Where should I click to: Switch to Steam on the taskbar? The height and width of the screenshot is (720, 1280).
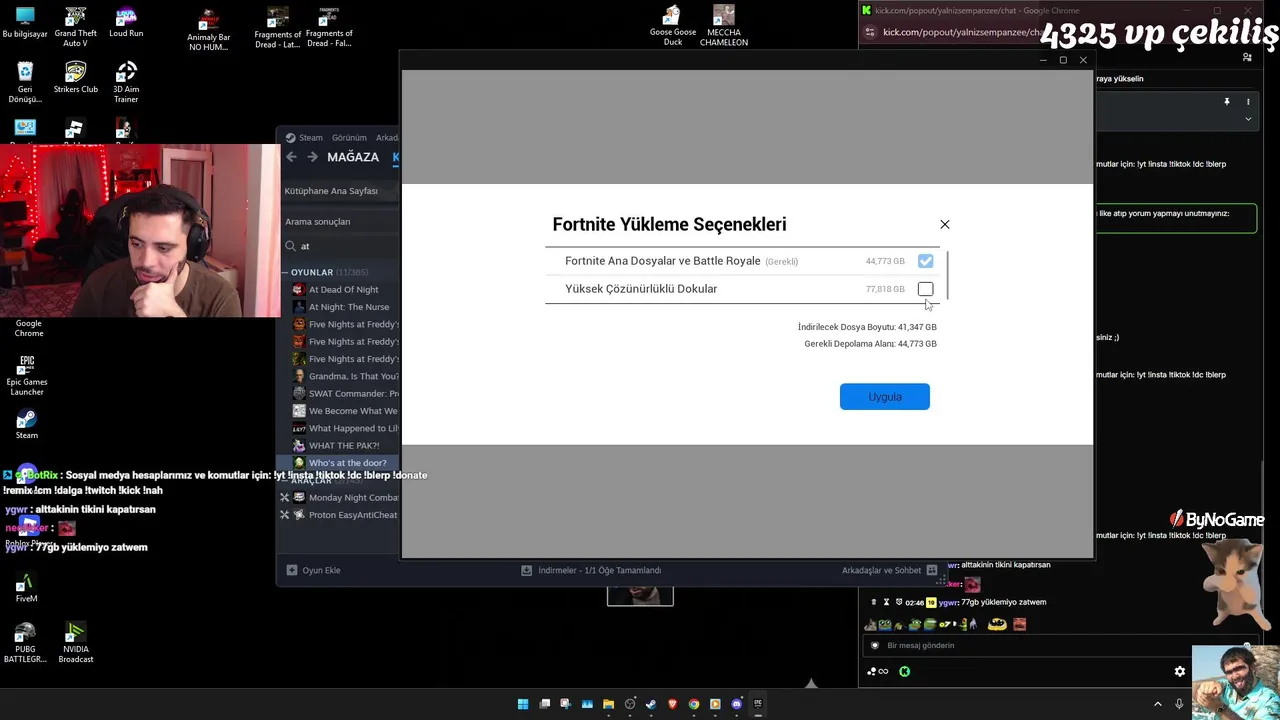(x=651, y=704)
